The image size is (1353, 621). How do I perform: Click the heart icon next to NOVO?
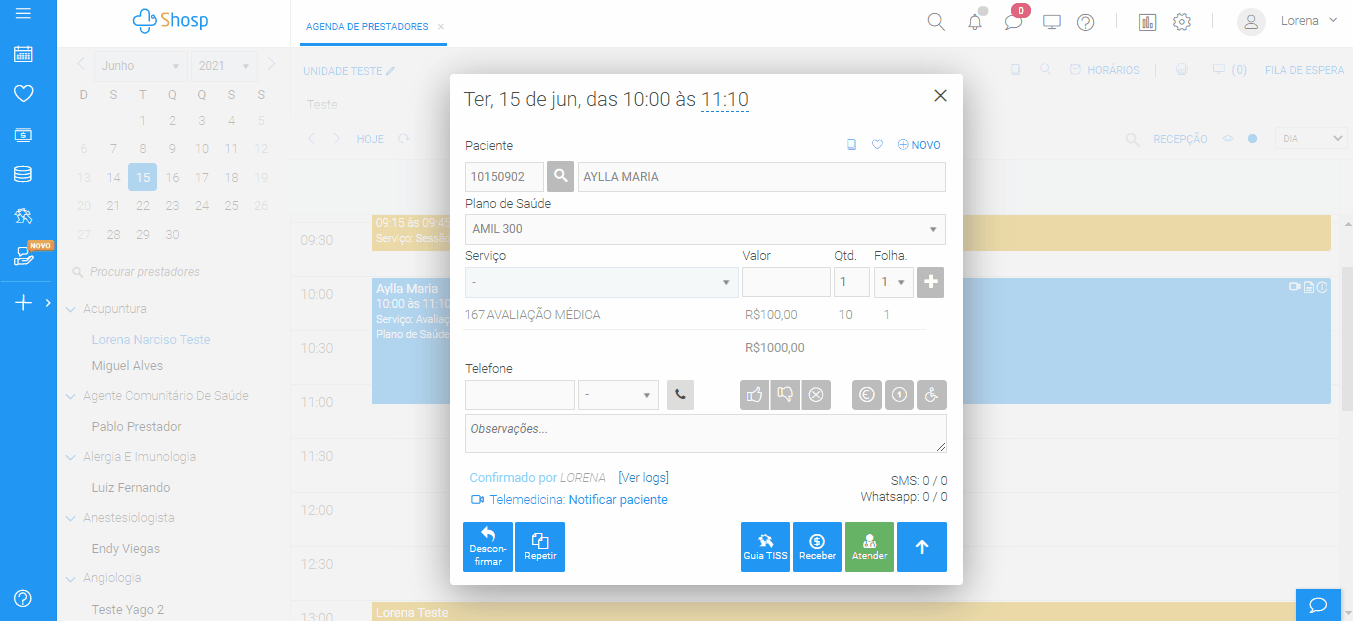(x=877, y=145)
